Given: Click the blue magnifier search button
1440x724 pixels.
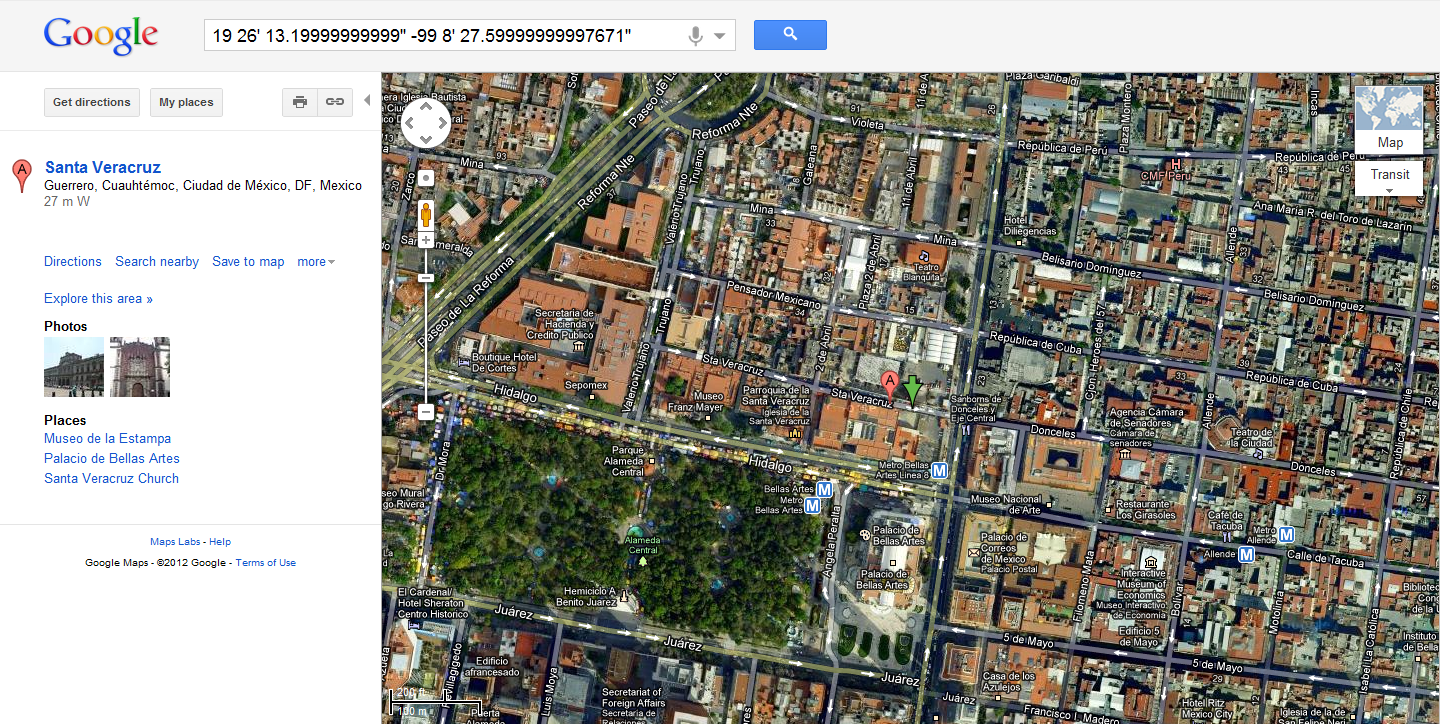Looking at the screenshot, I should [x=790, y=35].
